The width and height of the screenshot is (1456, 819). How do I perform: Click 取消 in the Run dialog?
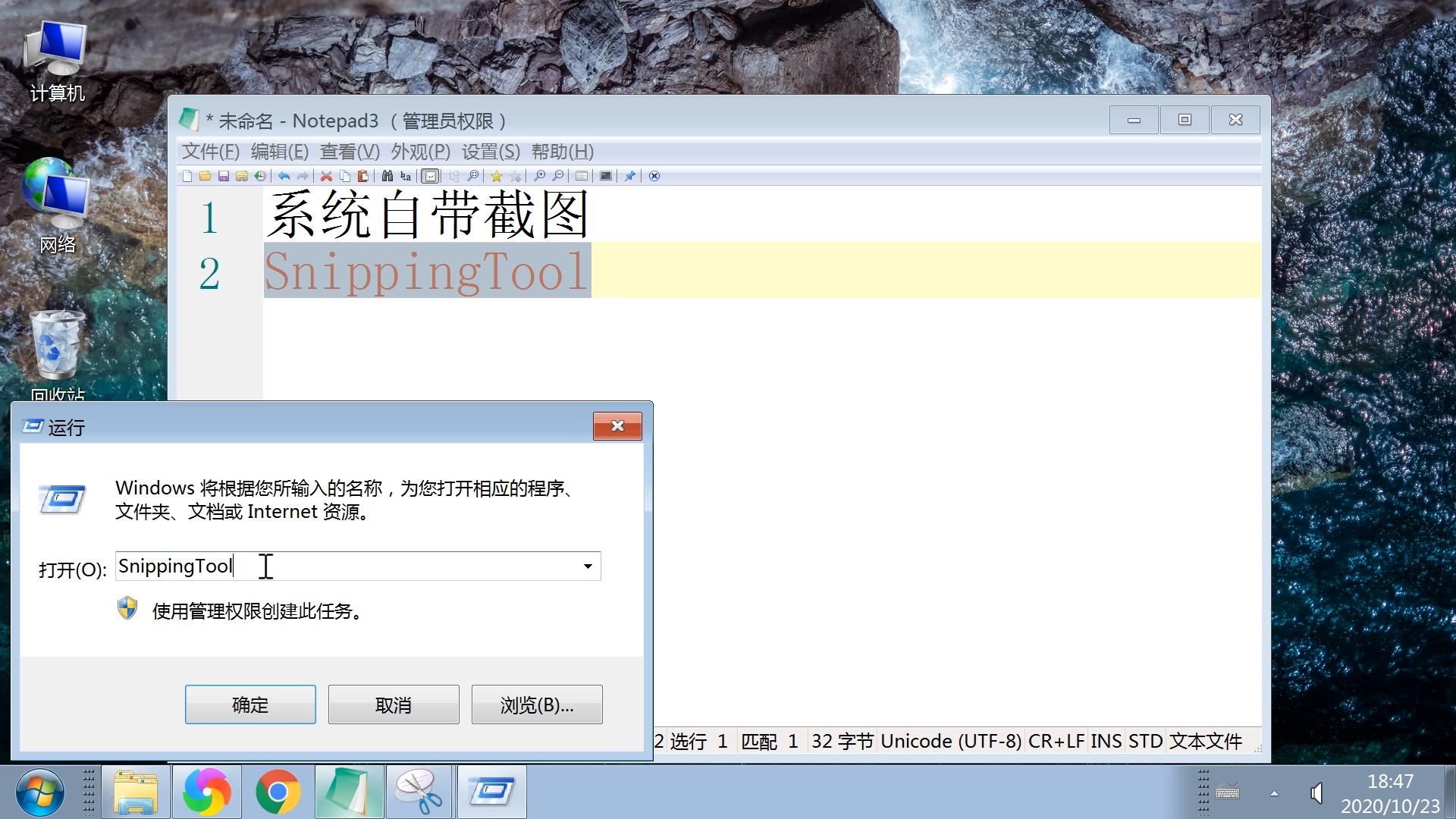(394, 704)
